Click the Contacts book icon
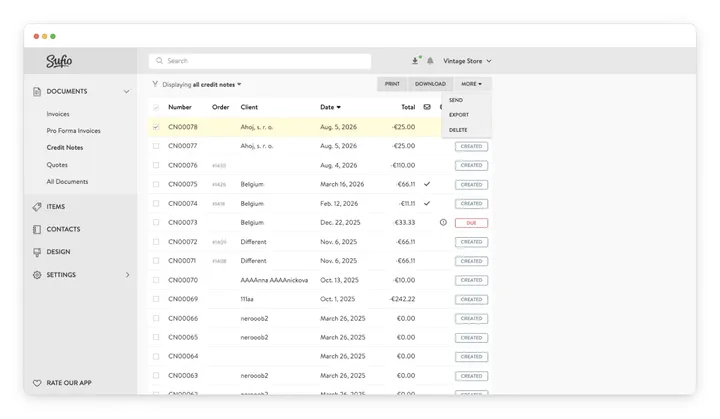Image resolution: width=720 pixels, height=419 pixels. [37, 229]
